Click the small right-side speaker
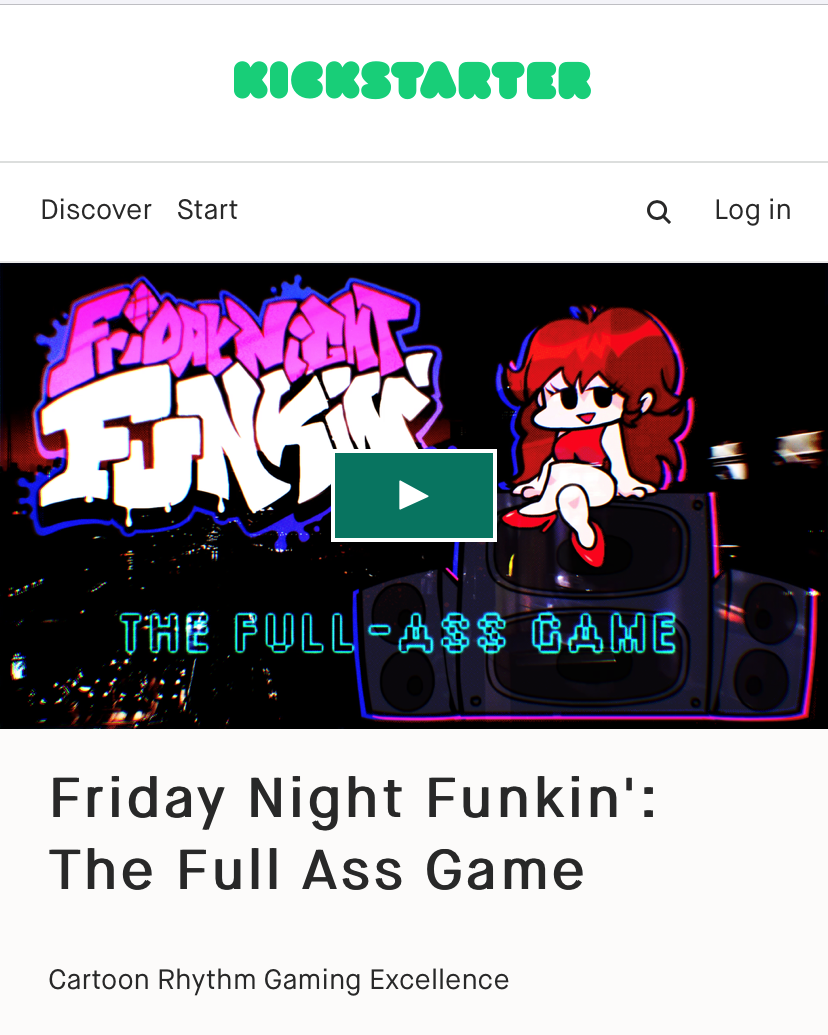Screen dimensions: 828x1035 pyautogui.click(x=766, y=644)
